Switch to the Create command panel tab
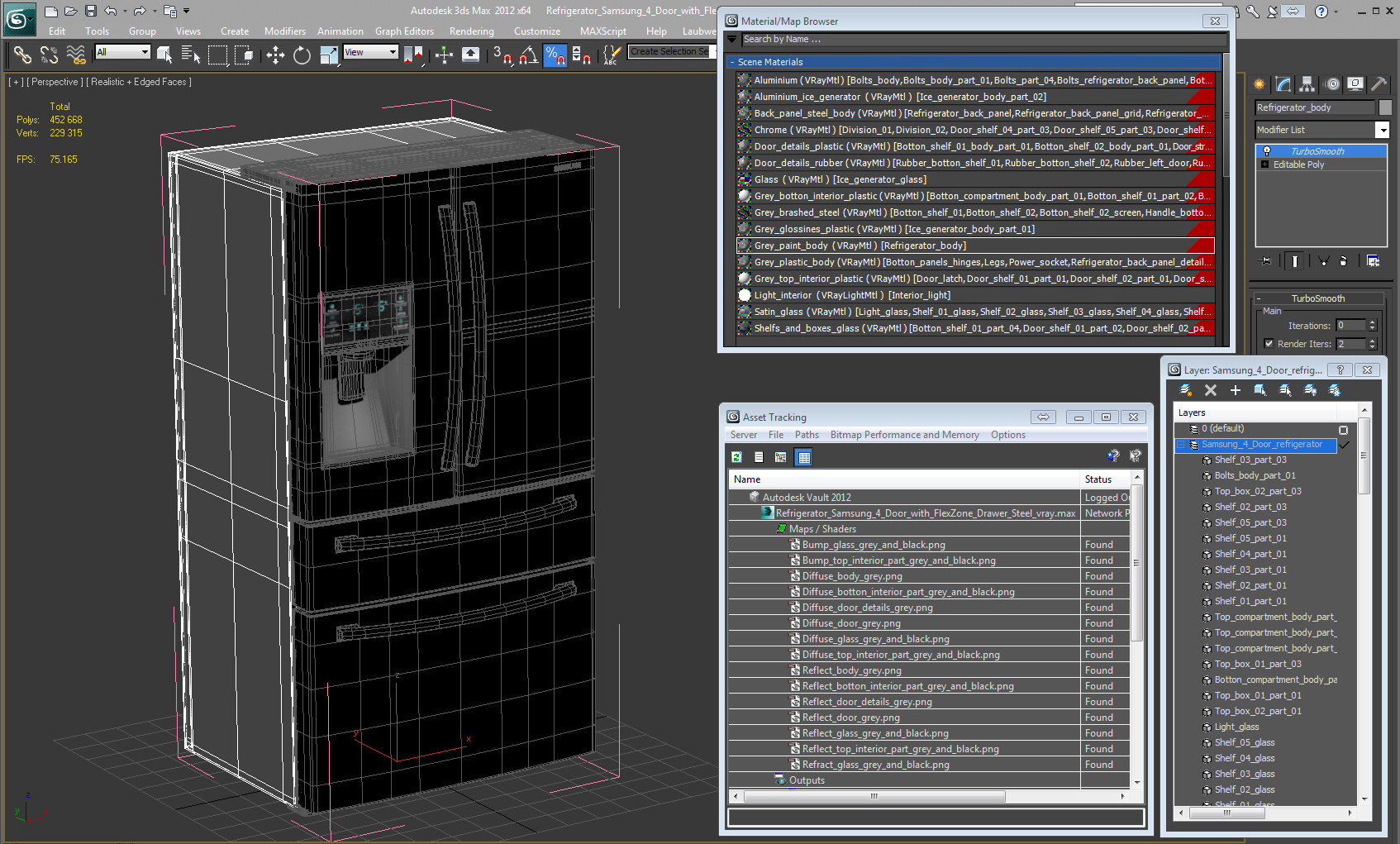Screen dimensions: 1400x844 pyautogui.click(x=1260, y=84)
